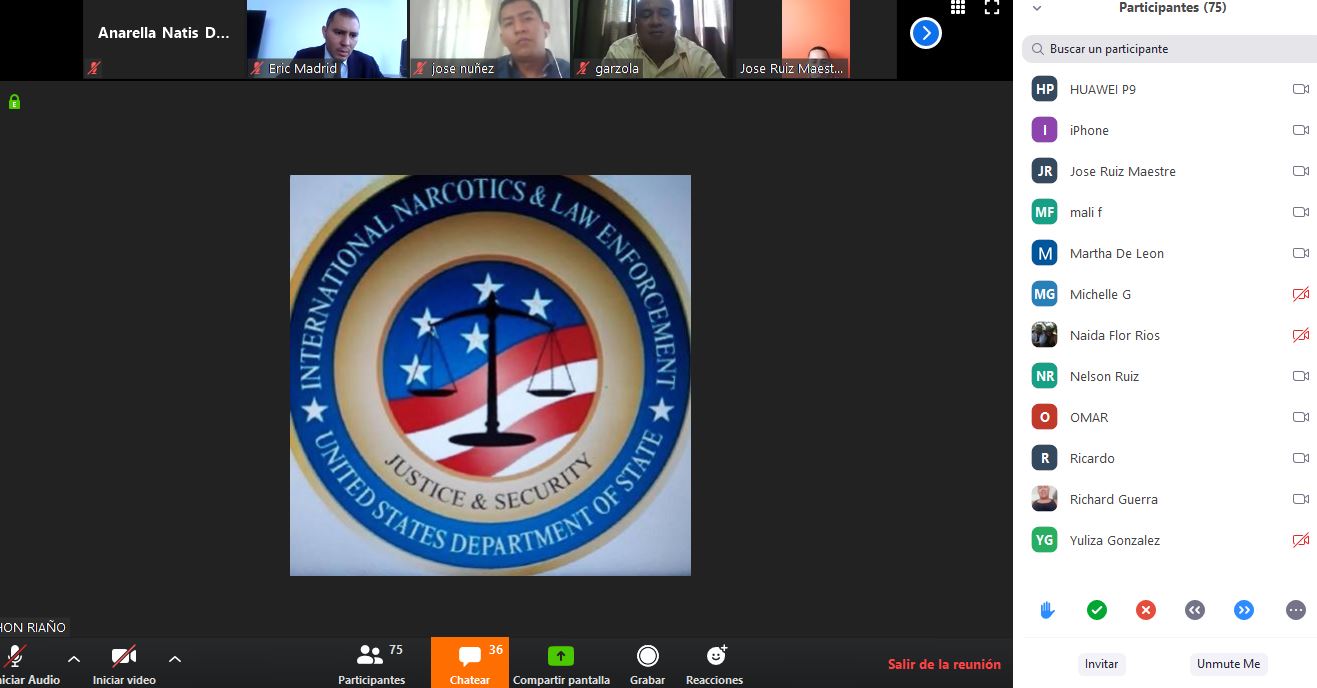
Task: Click the shared INL logo image
Action: pyautogui.click(x=490, y=375)
